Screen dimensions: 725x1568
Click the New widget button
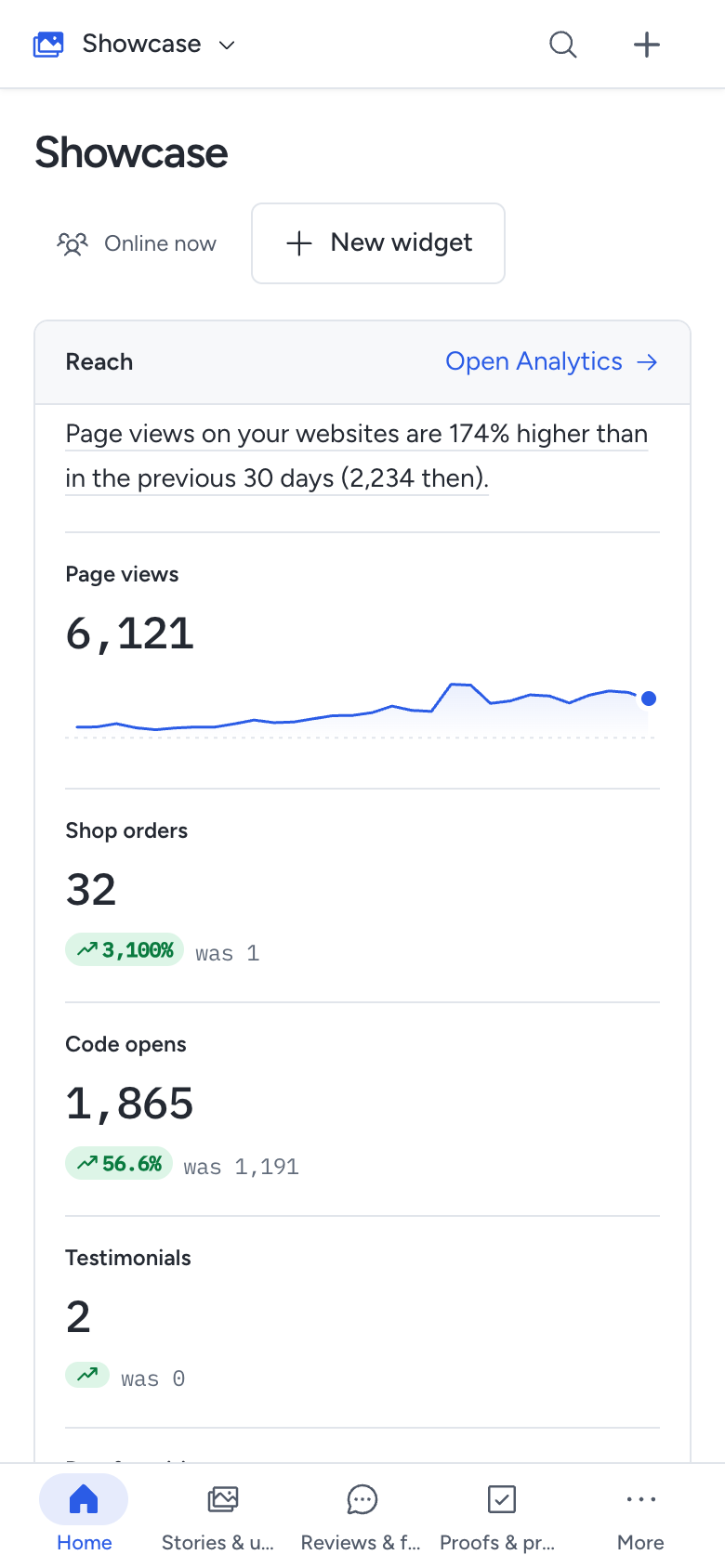[378, 243]
